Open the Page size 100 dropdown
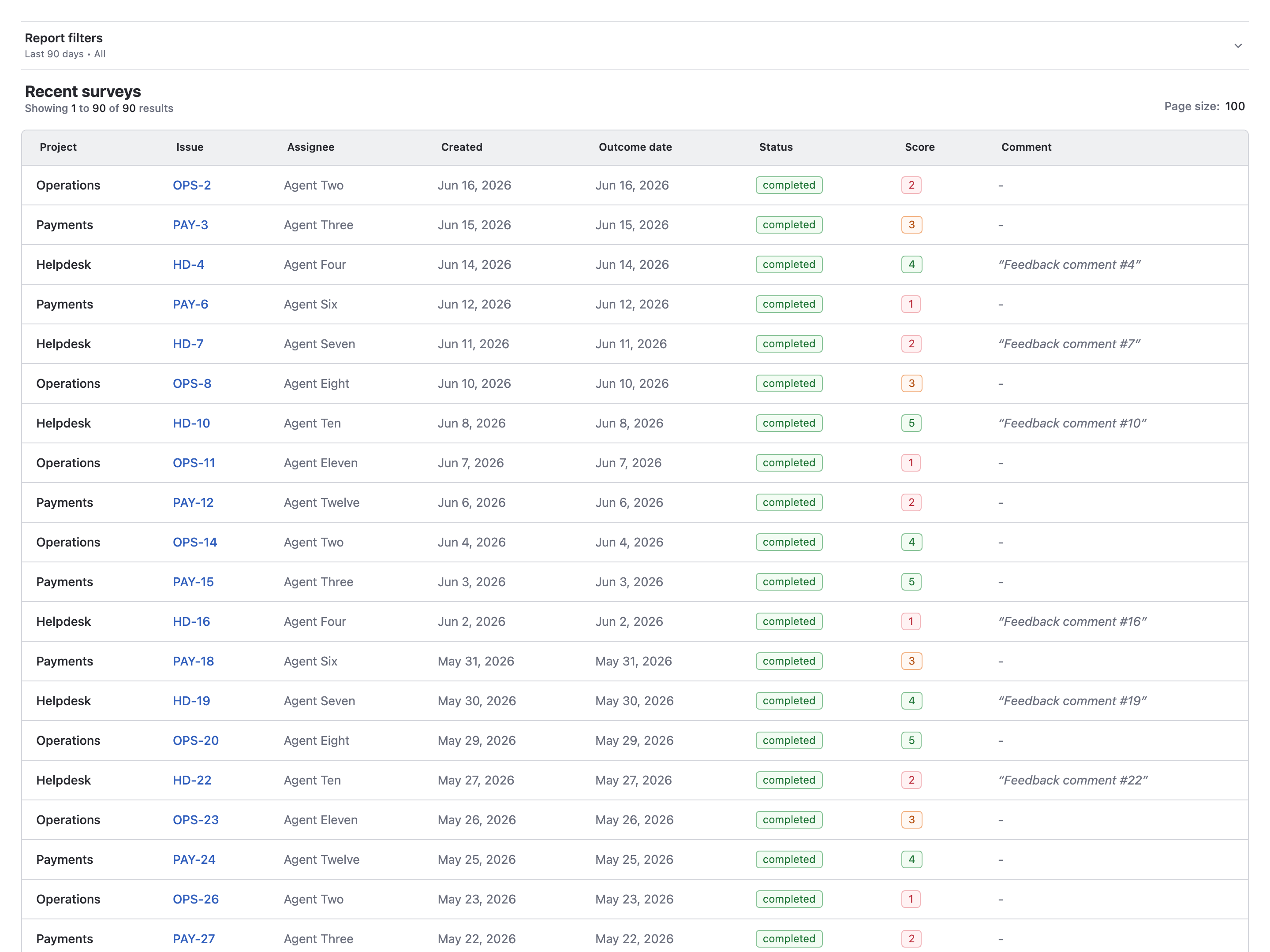 coord(1234,106)
